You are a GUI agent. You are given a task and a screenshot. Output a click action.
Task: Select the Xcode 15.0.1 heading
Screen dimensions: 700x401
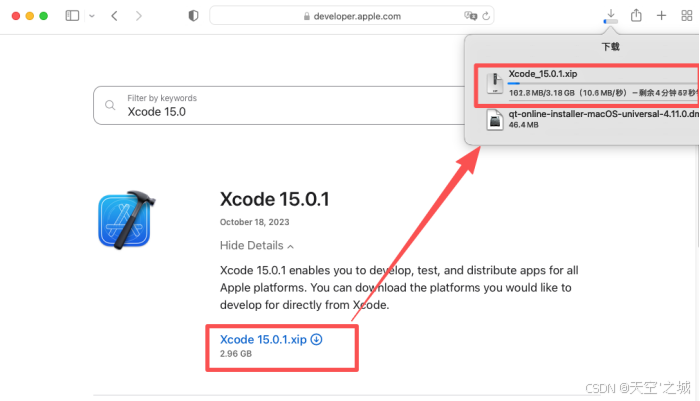pyautogui.click(x=275, y=199)
